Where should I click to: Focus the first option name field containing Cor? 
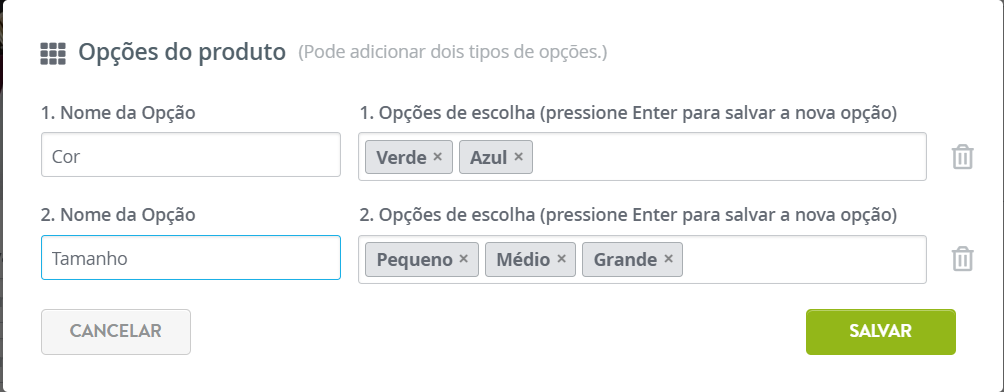click(191, 154)
